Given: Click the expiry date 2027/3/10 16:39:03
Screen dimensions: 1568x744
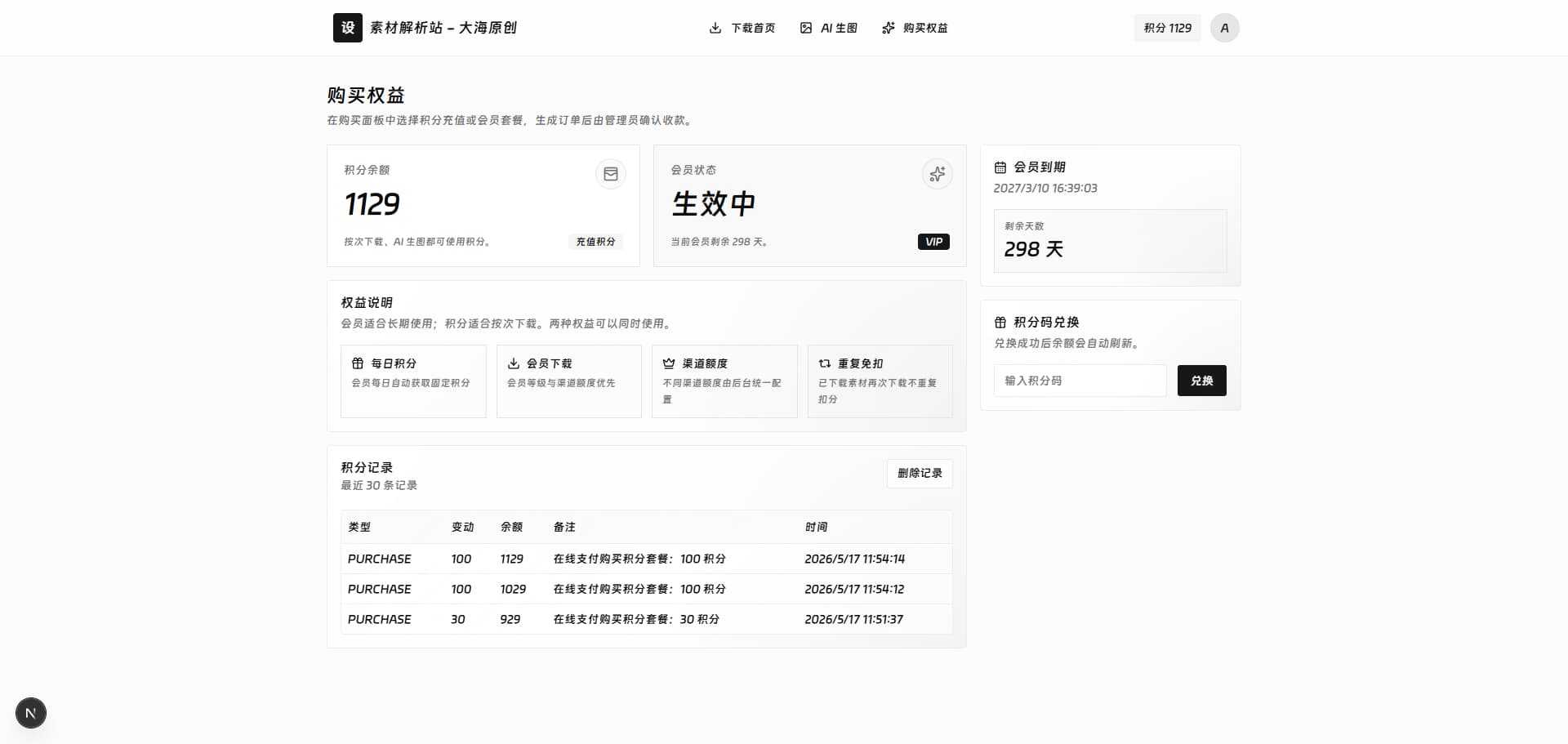Looking at the screenshot, I should coord(1045,189).
